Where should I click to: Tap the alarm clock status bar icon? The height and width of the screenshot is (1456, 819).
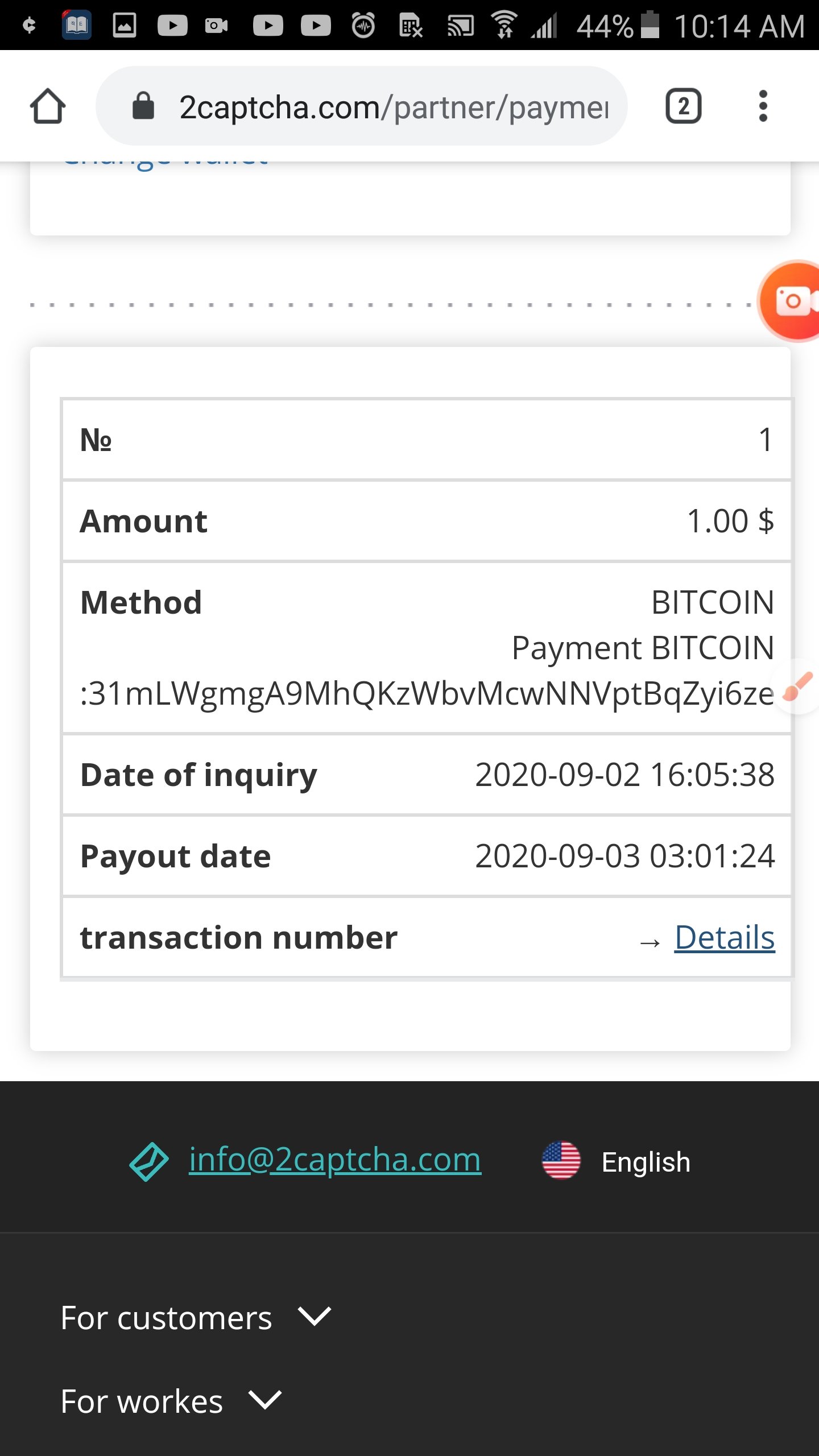[x=363, y=26]
